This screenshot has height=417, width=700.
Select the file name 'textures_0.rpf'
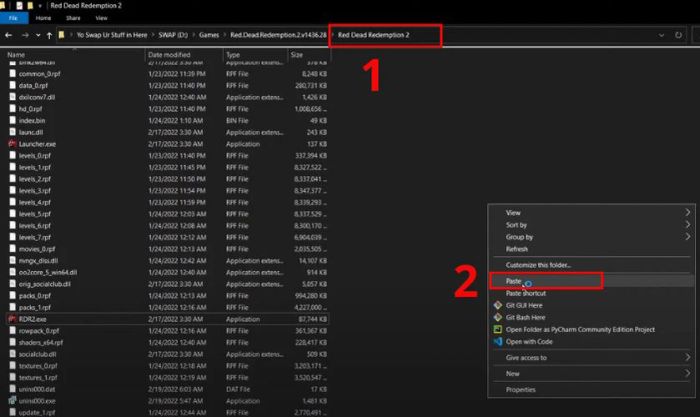(x=38, y=366)
